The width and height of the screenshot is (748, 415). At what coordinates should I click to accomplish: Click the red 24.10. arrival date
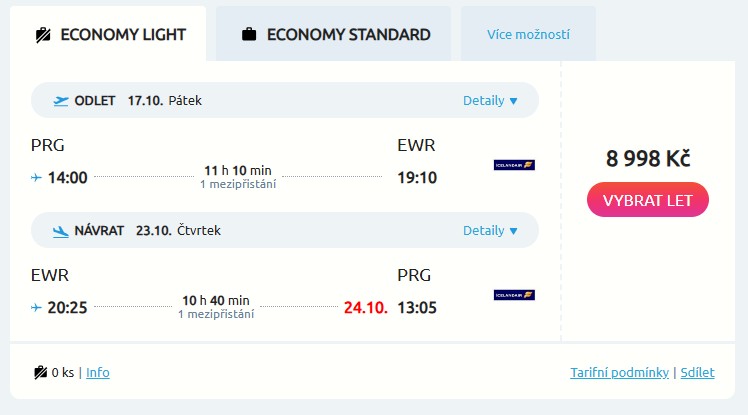(x=365, y=308)
